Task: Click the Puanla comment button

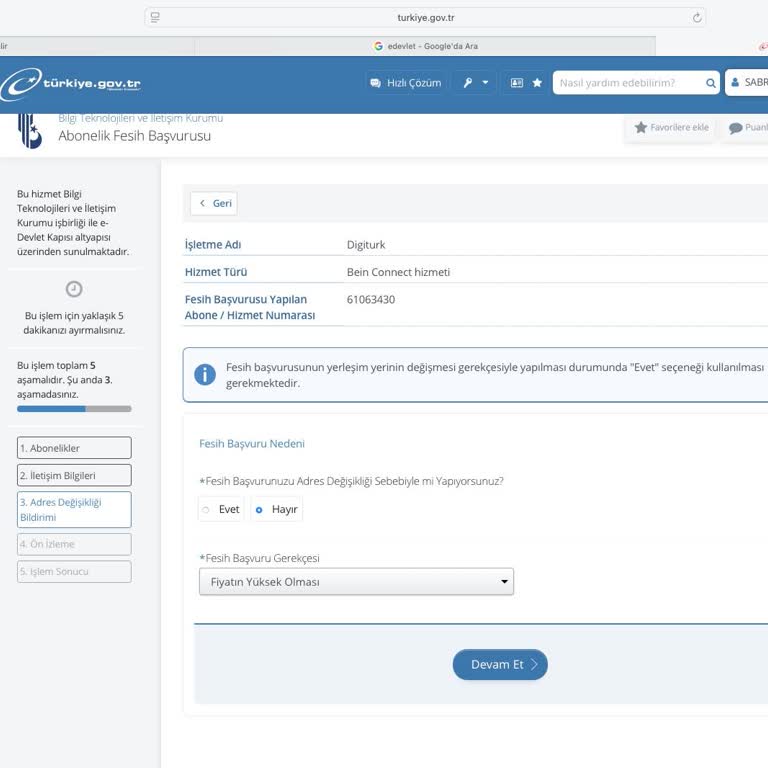Action: (x=747, y=127)
